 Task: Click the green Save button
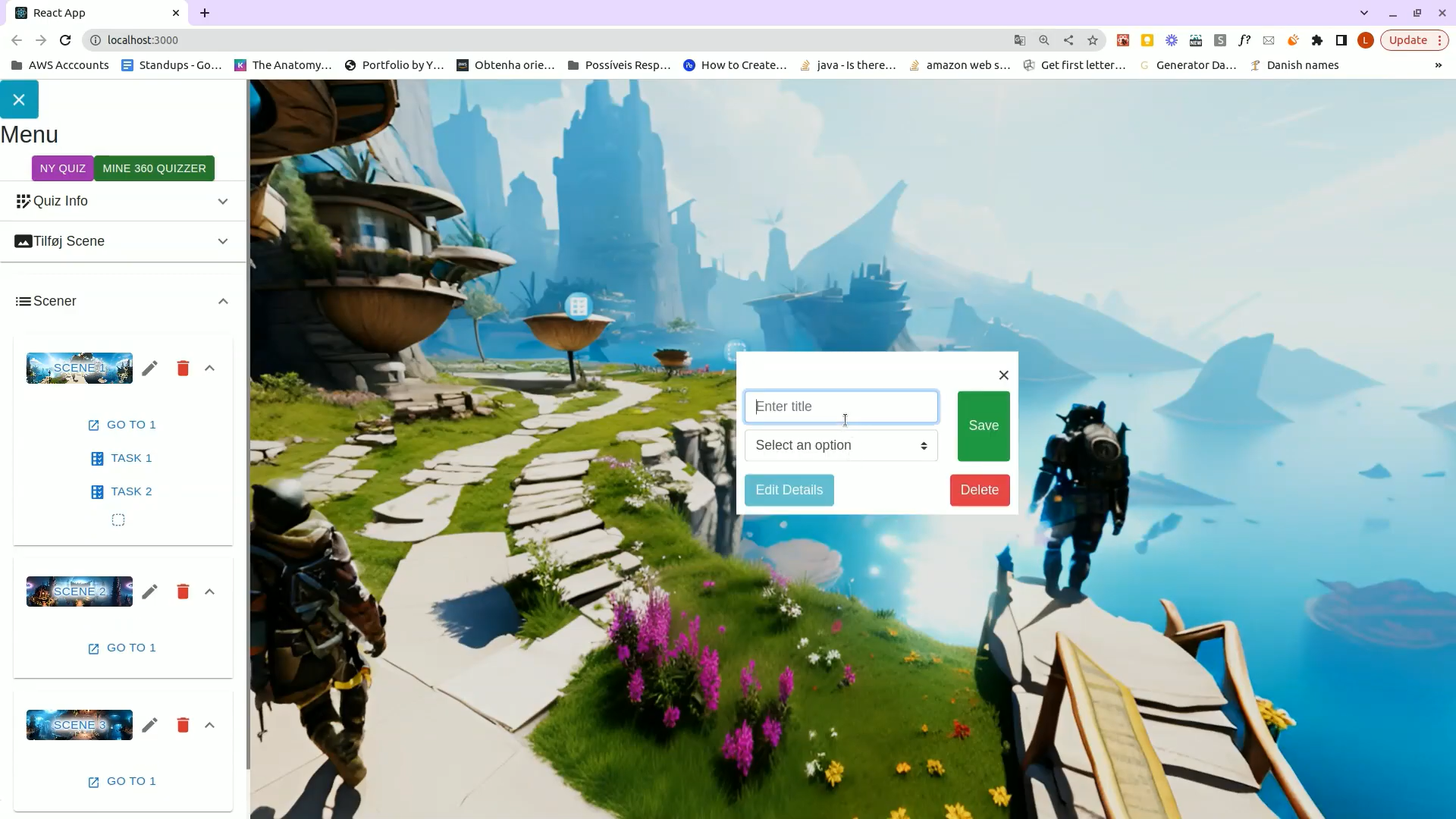(x=984, y=426)
